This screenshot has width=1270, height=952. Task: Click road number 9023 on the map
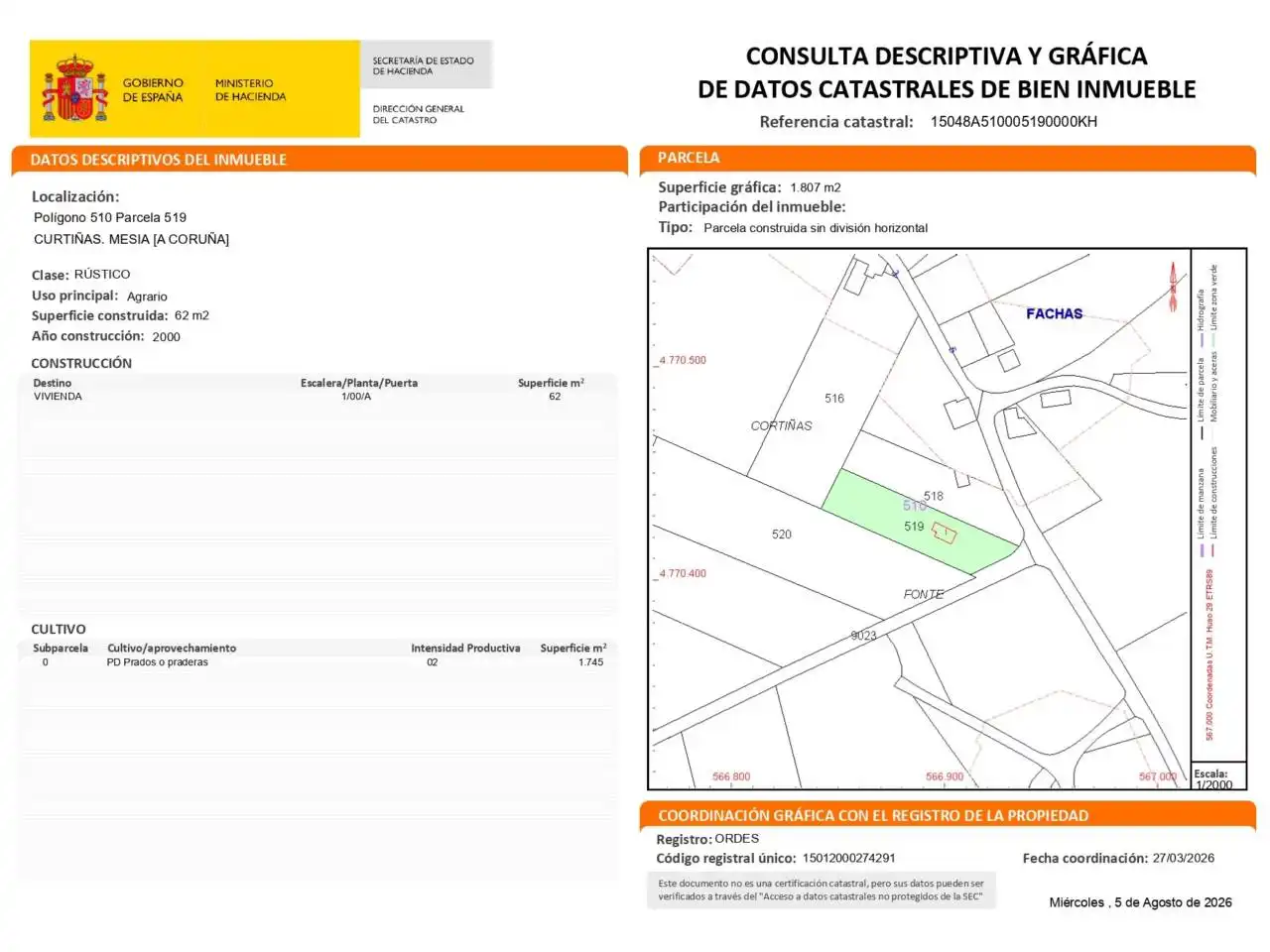pyautogui.click(x=863, y=636)
